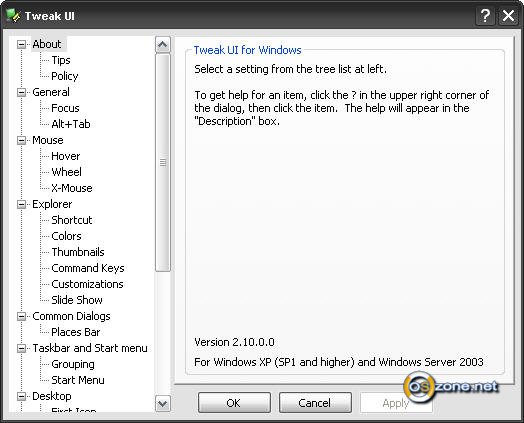Viewport: 524px width, 423px height.
Task: Open the Start Menu setting
Action: click(78, 380)
